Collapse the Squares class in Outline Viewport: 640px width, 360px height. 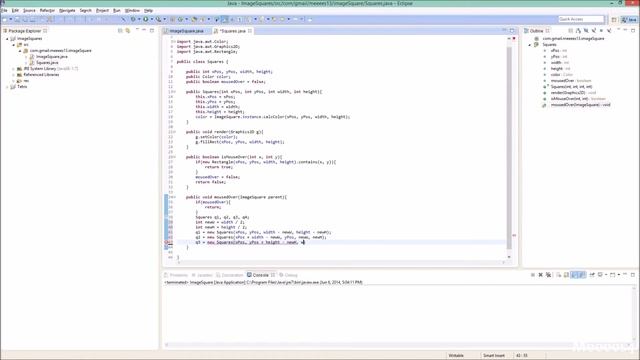point(530,45)
